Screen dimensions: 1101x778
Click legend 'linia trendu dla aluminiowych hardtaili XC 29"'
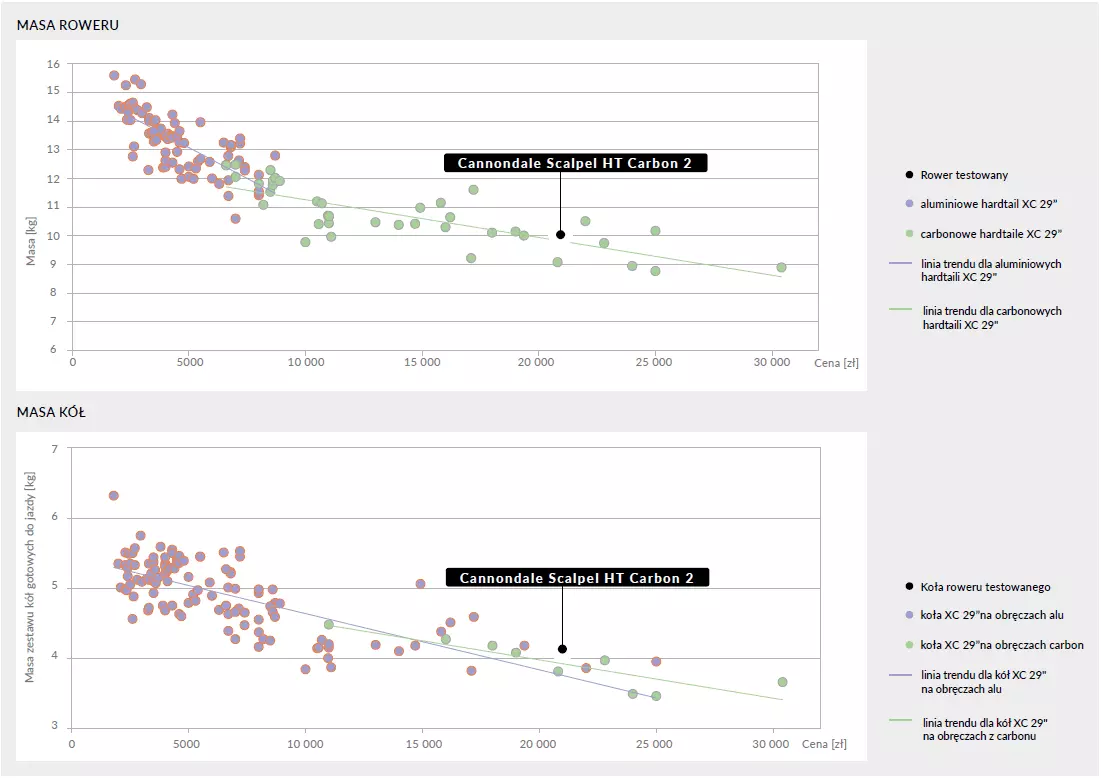tap(991, 270)
